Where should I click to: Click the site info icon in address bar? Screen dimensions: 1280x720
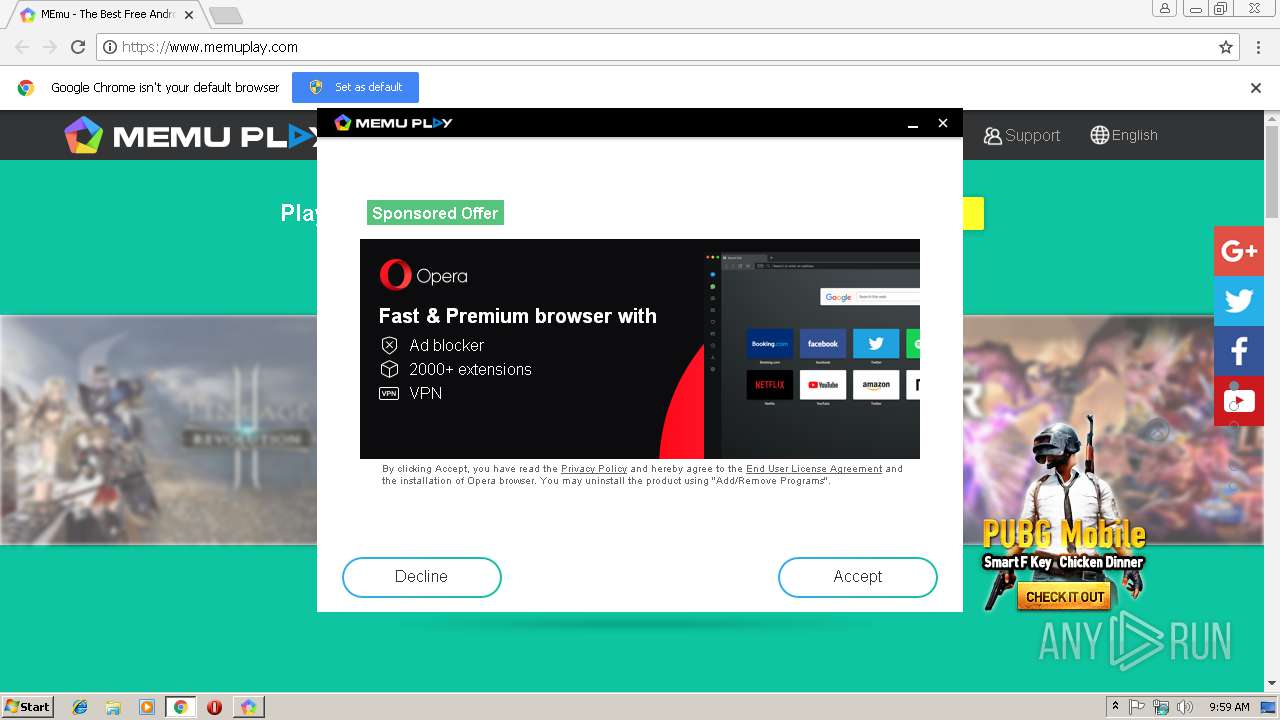point(111,47)
